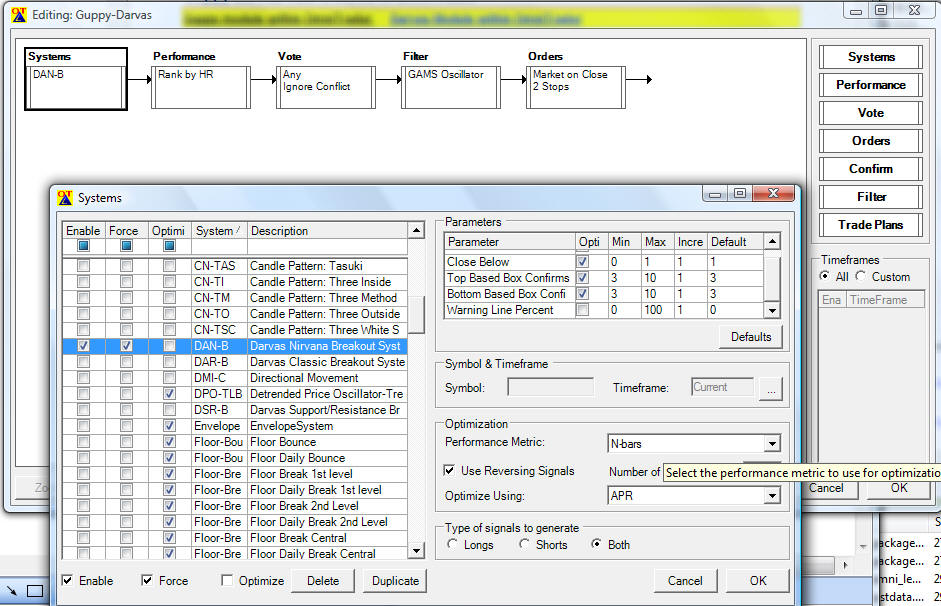
Task: Select Longs signal type
Action: point(452,544)
